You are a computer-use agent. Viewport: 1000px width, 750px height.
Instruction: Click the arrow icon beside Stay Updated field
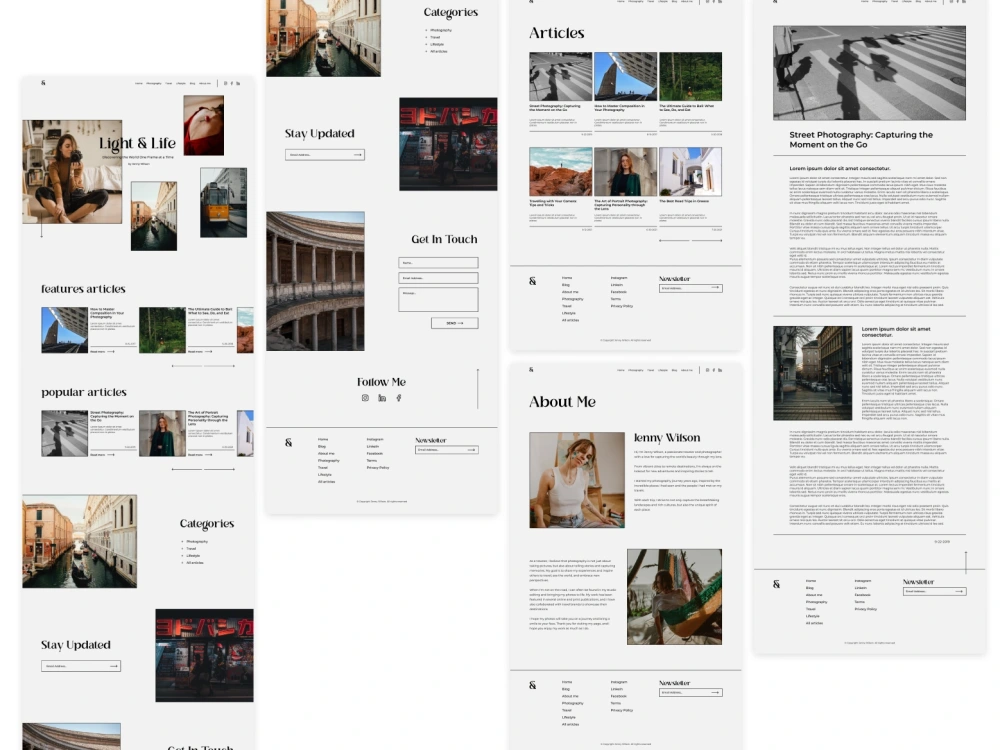point(357,155)
